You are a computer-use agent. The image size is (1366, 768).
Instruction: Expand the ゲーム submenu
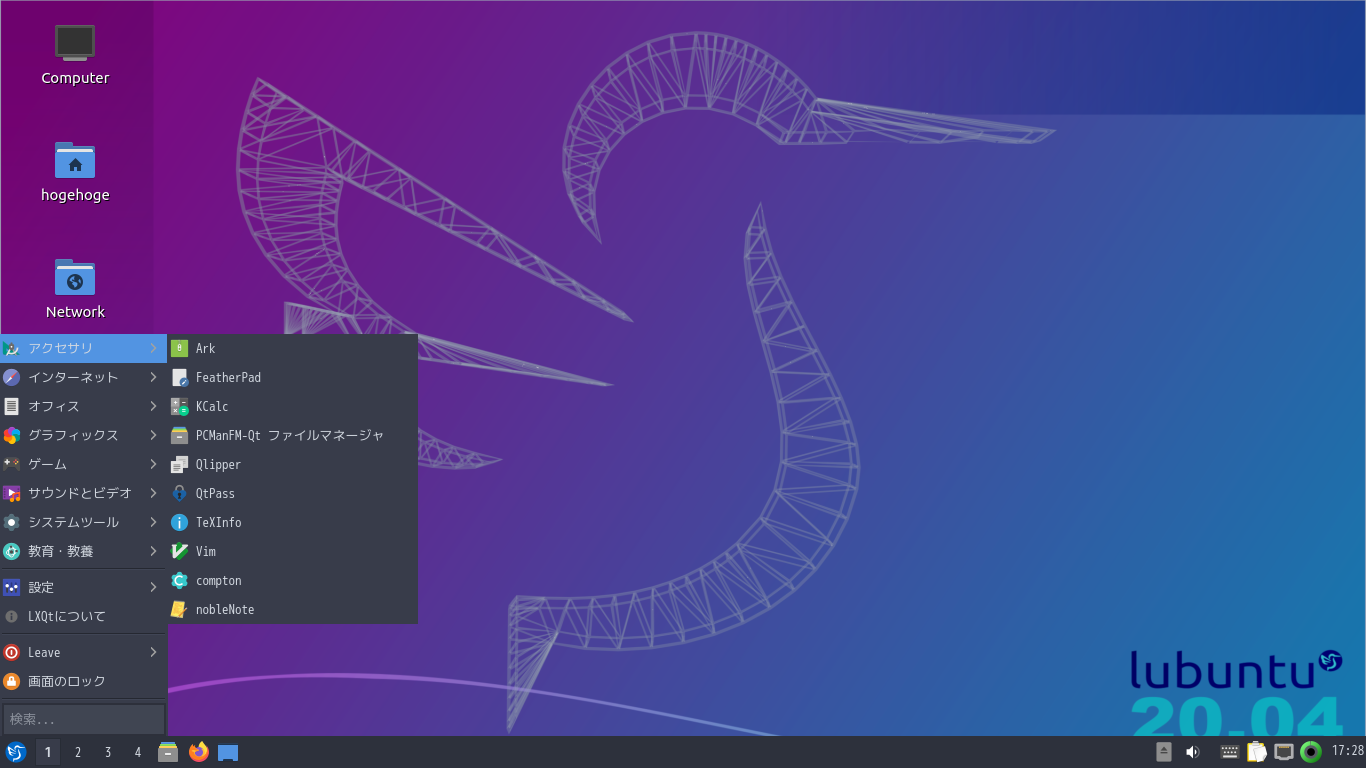coord(83,464)
